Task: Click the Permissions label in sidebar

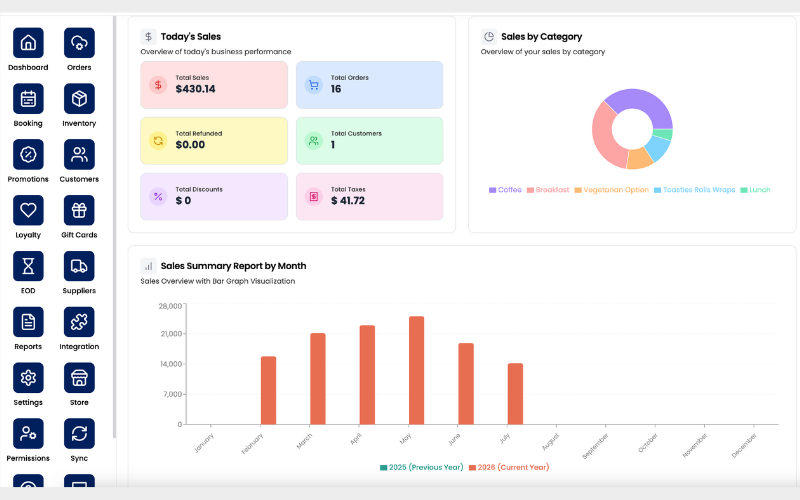Action: (28, 458)
